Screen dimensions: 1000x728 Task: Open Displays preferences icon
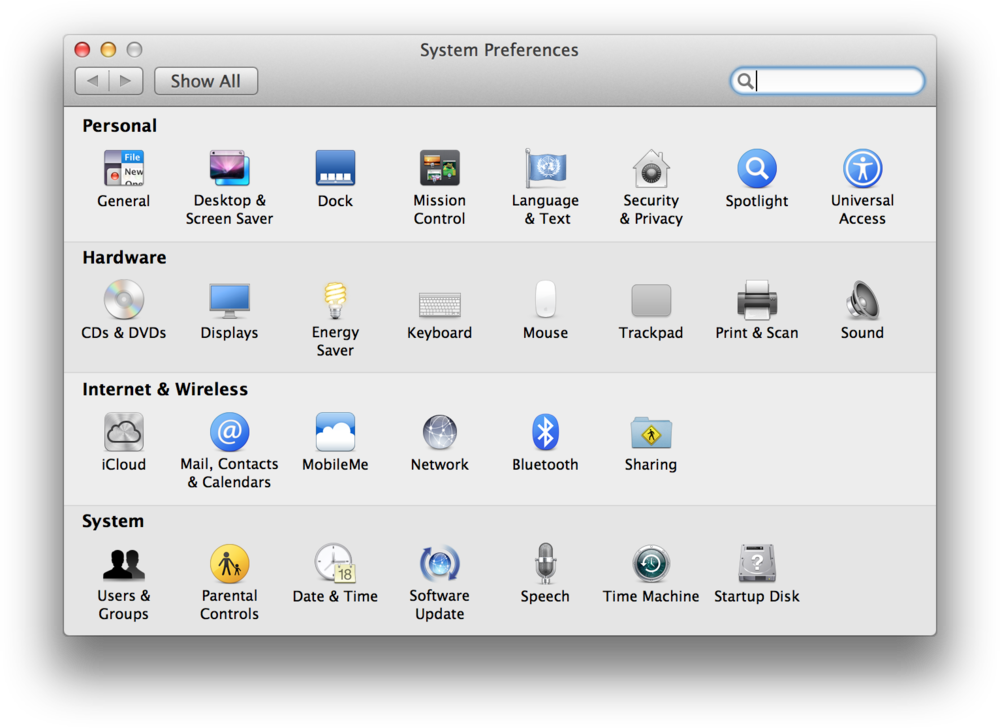pyautogui.click(x=230, y=300)
